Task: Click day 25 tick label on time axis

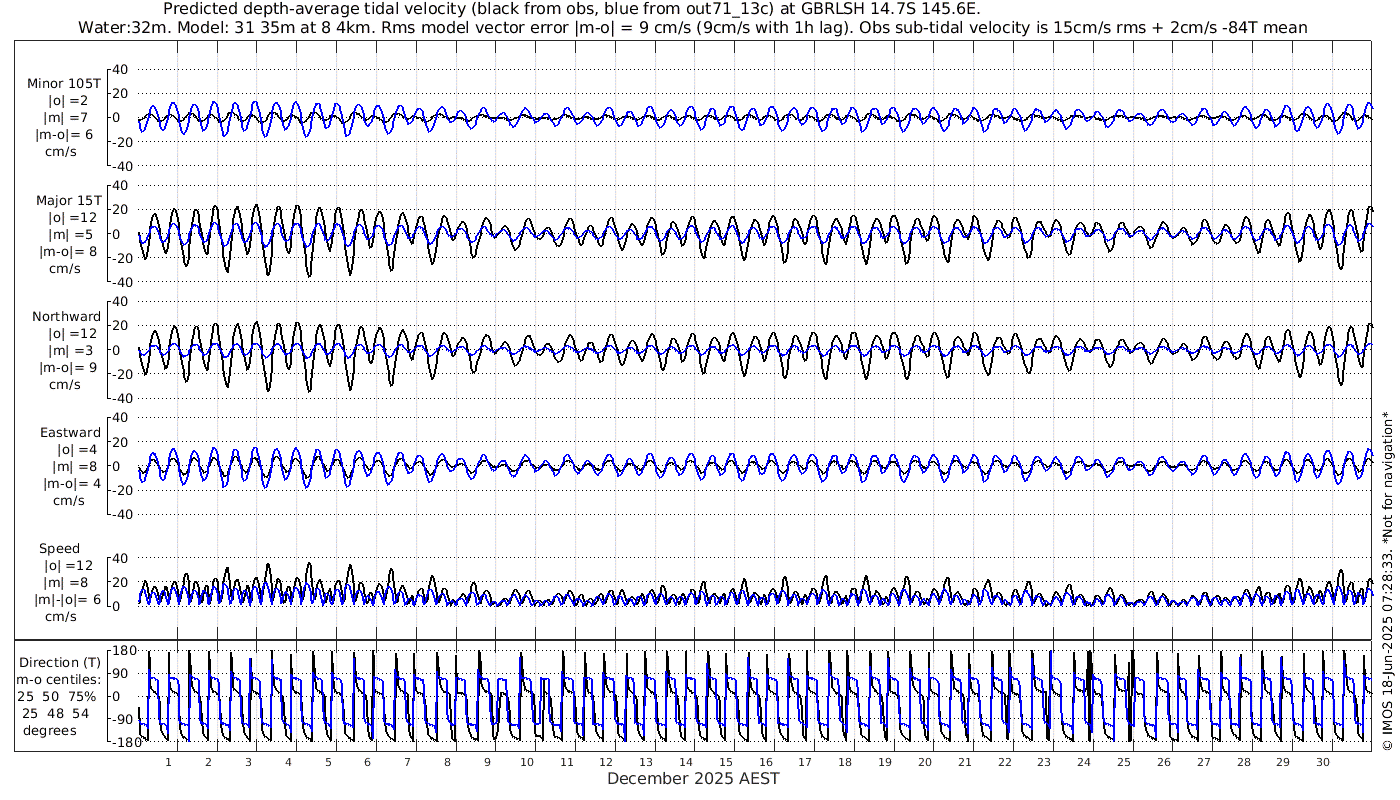Action: [1123, 762]
